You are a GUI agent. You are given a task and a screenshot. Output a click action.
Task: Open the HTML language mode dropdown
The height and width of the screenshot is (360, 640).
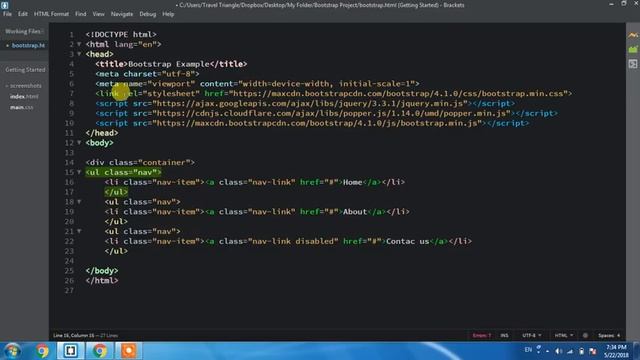point(564,336)
